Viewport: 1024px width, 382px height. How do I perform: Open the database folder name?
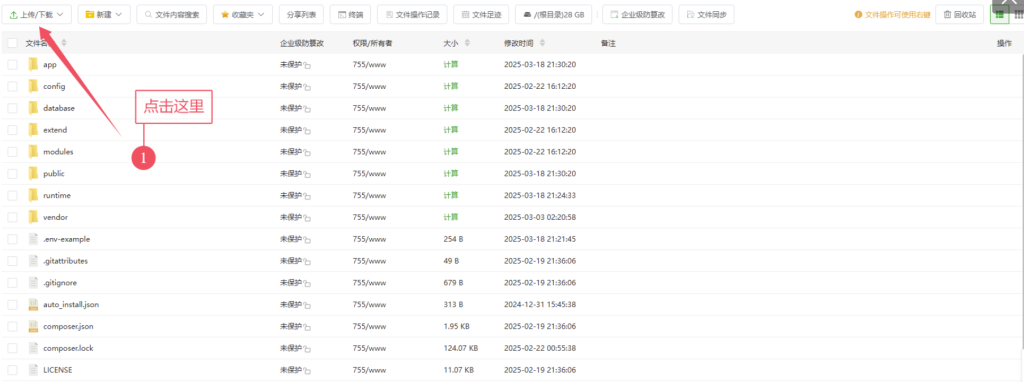[59, 108]
